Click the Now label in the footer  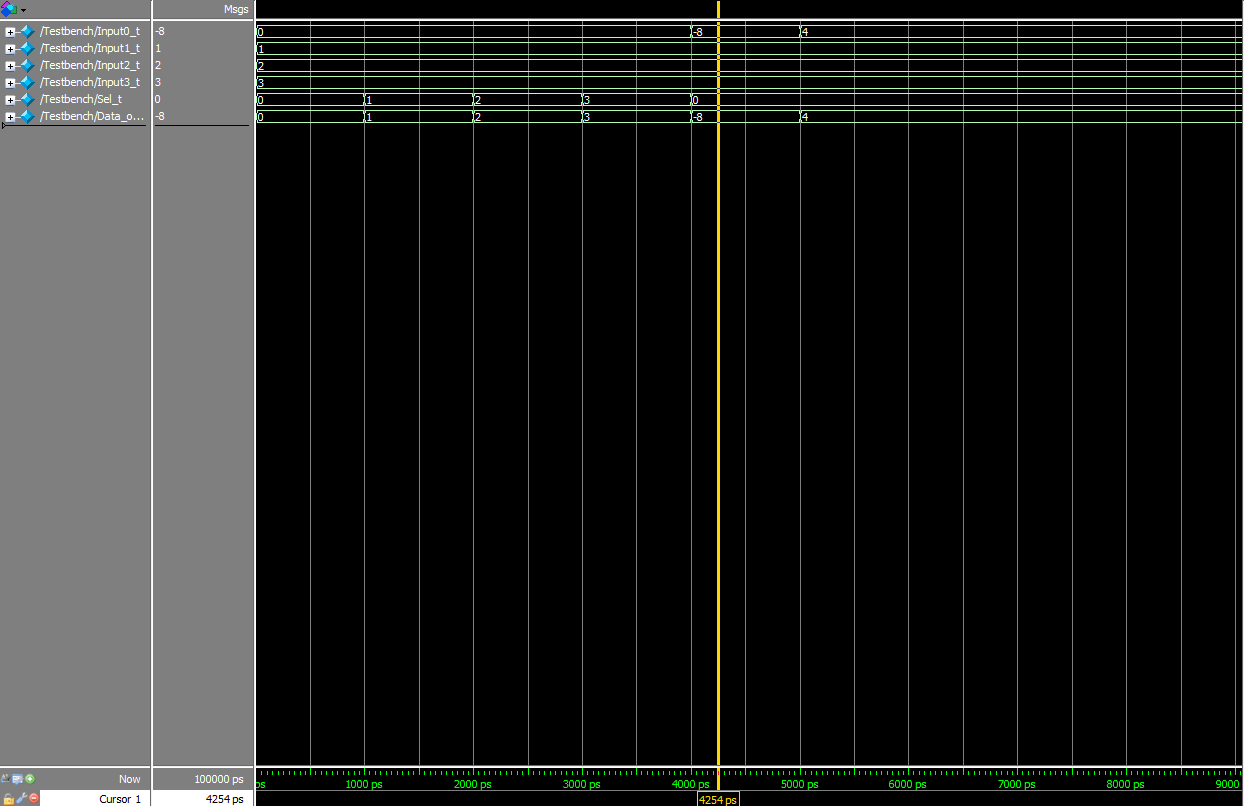[x=130, y=779]
